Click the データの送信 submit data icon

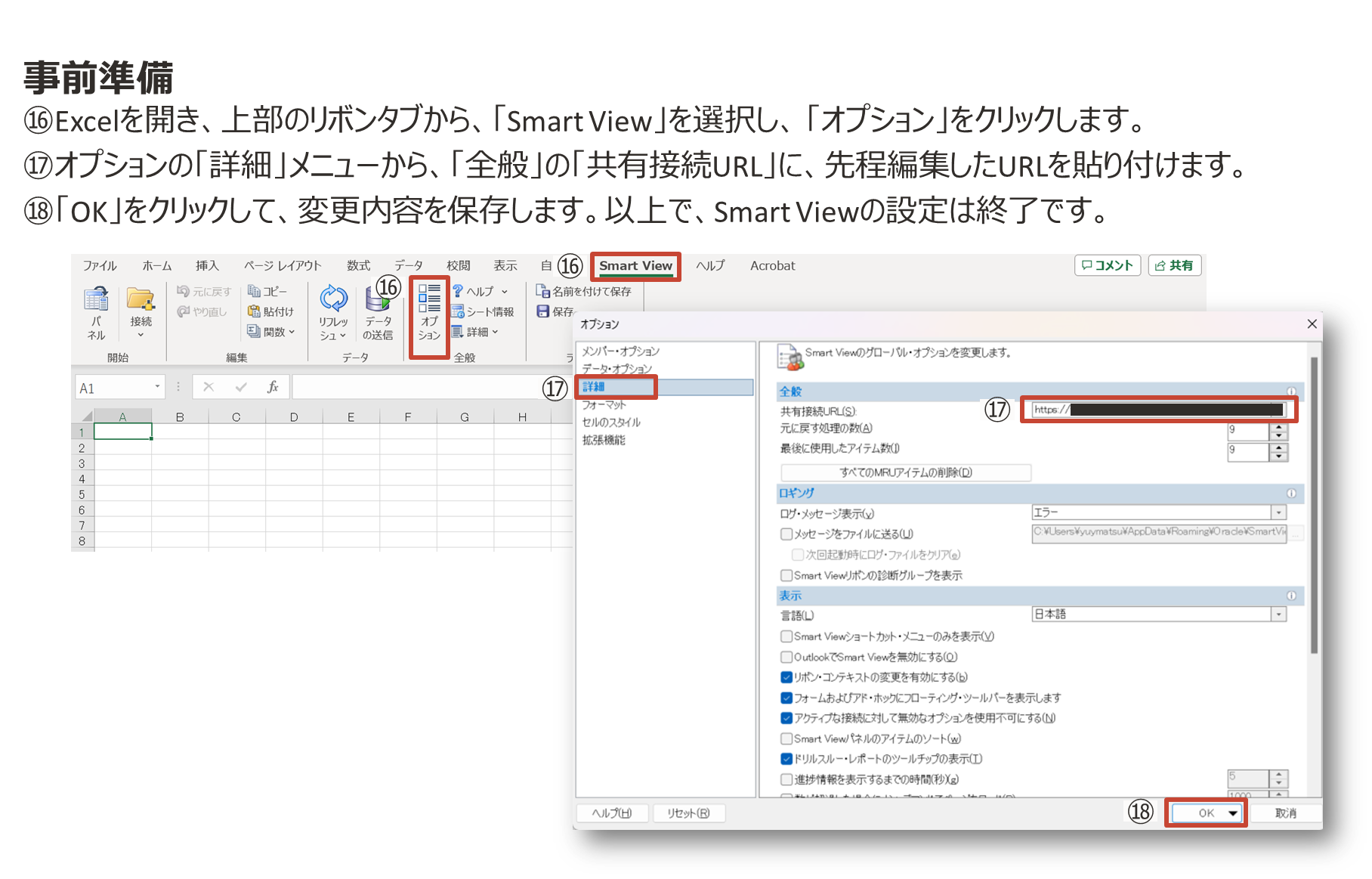click(x=378, y=300)
